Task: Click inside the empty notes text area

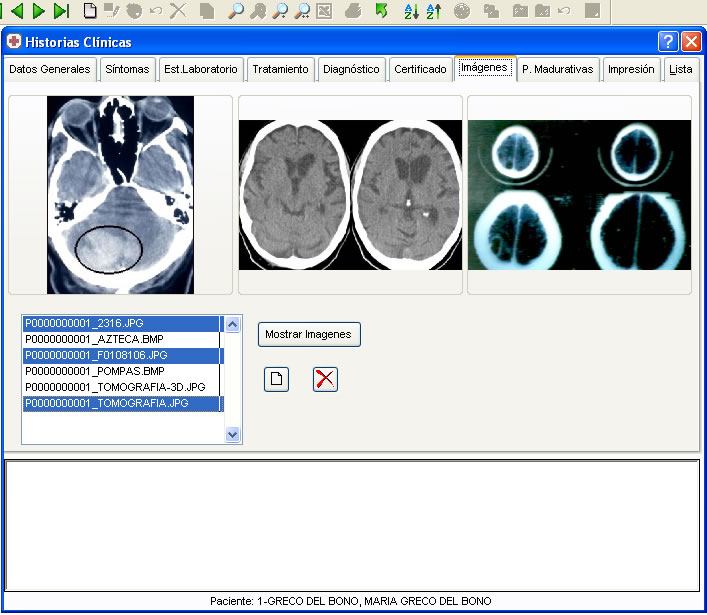Action: coord(352,525)
